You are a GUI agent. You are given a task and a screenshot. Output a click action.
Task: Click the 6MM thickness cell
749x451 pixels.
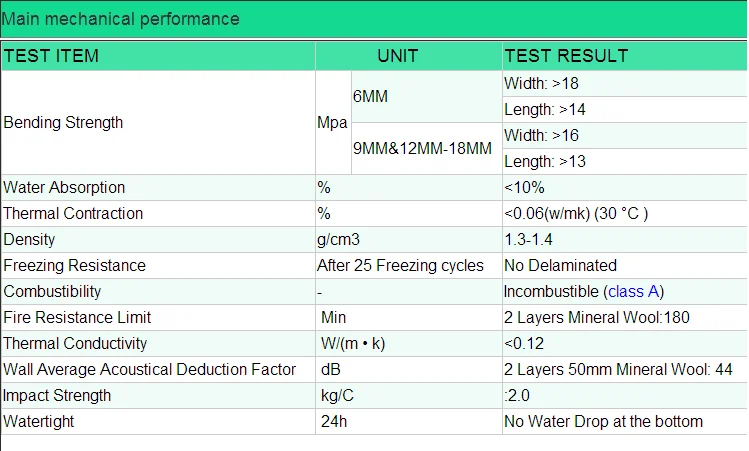coord(370,97)
